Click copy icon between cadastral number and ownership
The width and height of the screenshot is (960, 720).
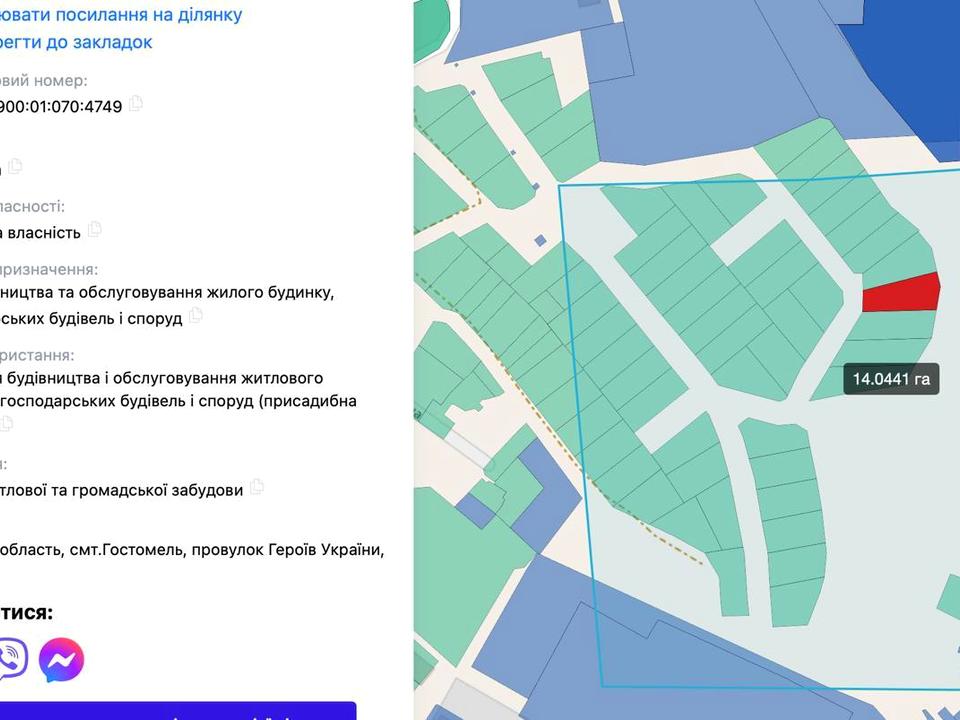[x=15, y=166]
